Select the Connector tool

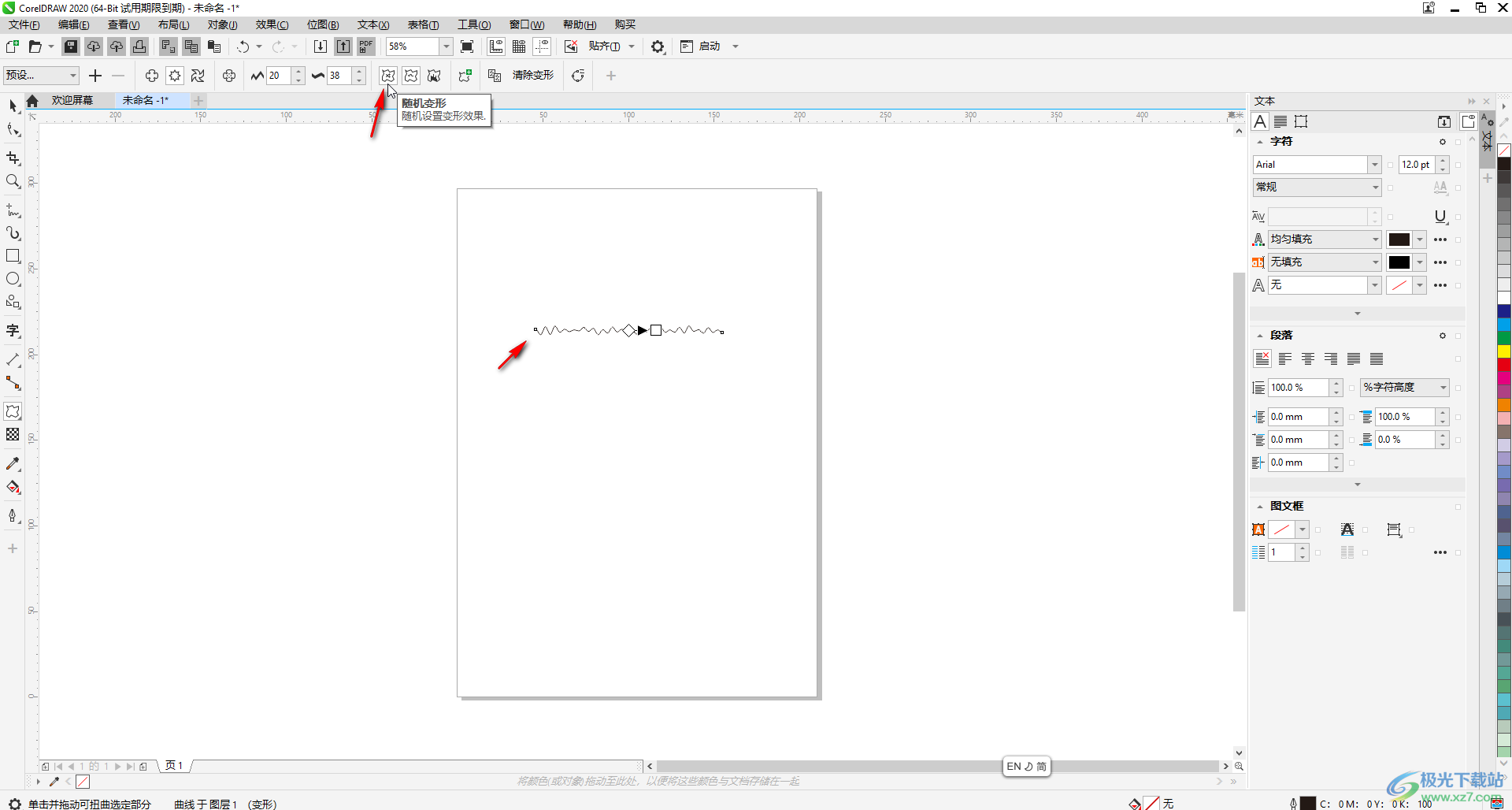coord(13,383)
